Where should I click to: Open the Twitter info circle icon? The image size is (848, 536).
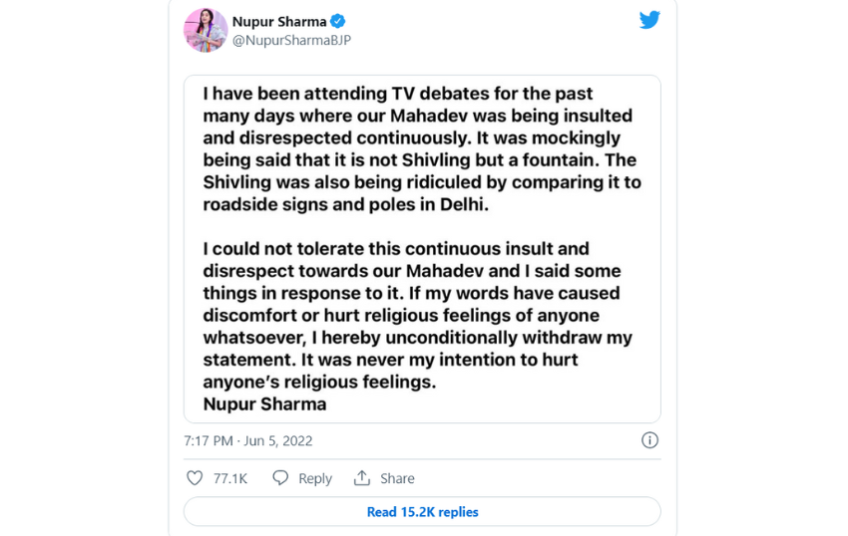(x=650, y=440)
